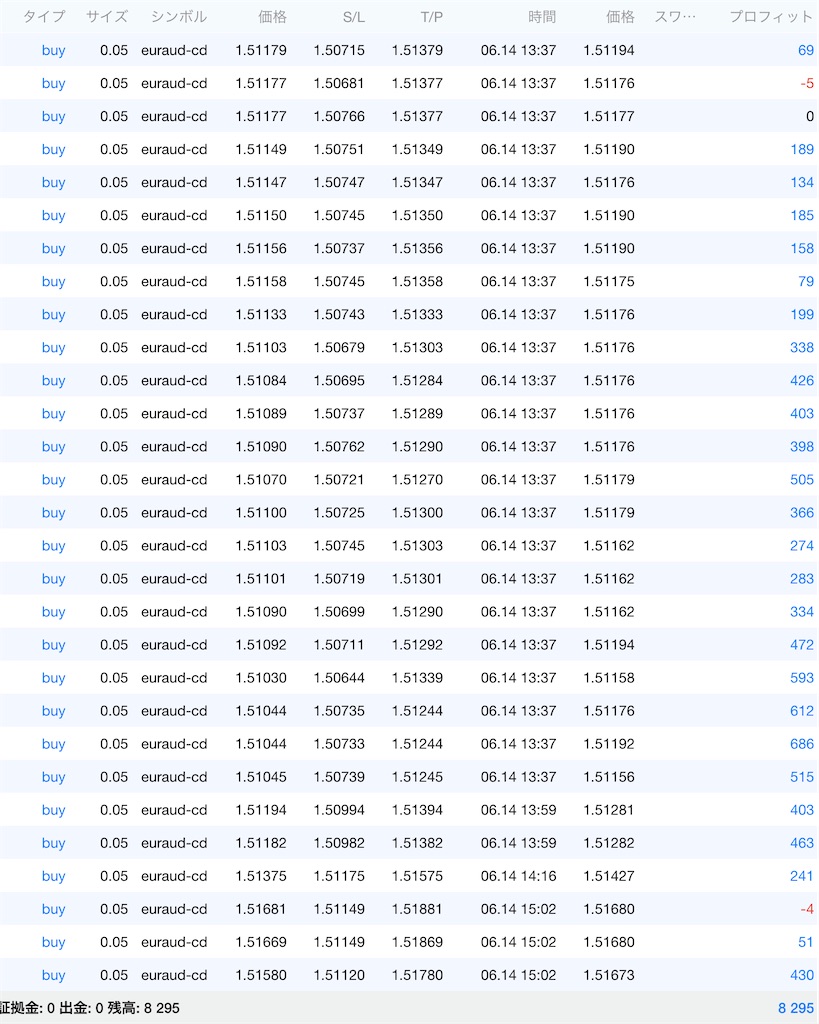This screenshot has width=819, height=1024.
Task: Select size 0.05 in the row with profit 686
Action: click(114, 744)
